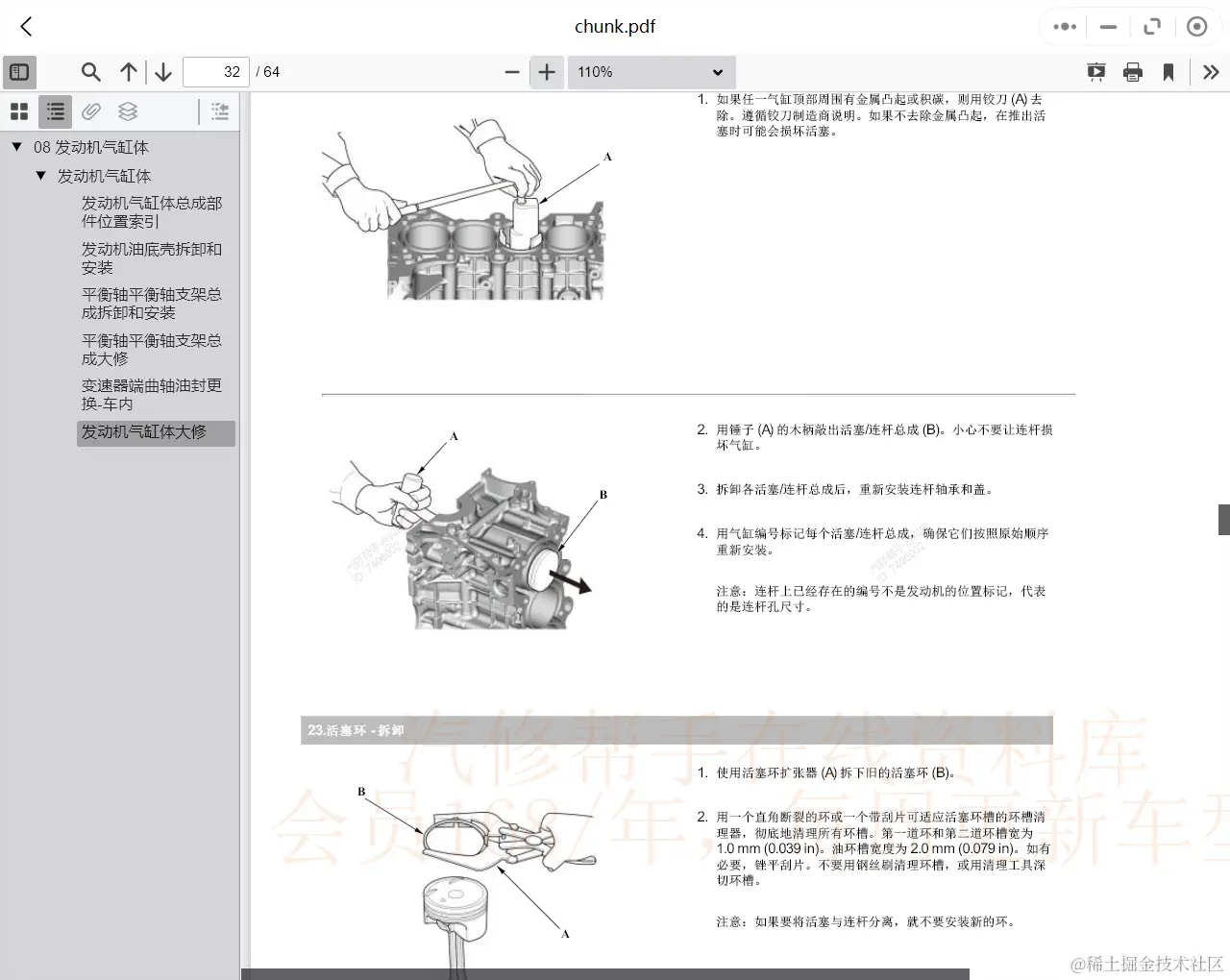Screen dimensions: 1230x980
Task: Open the attachments panel via paperclip icon
Action: [91, 110]
